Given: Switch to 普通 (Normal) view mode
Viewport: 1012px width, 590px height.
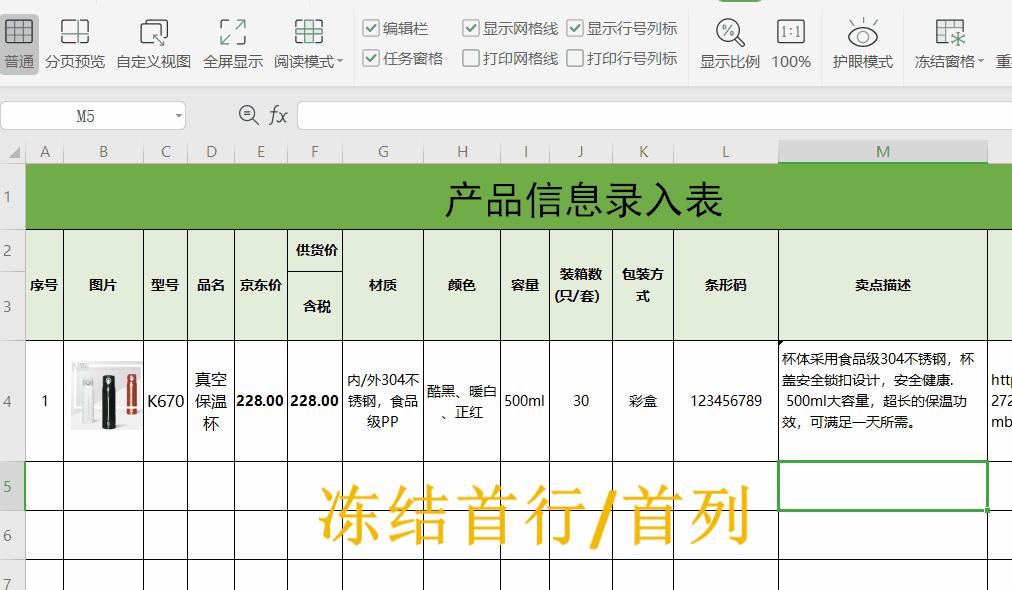Looking at the screenshot, I should coord(19,40).
